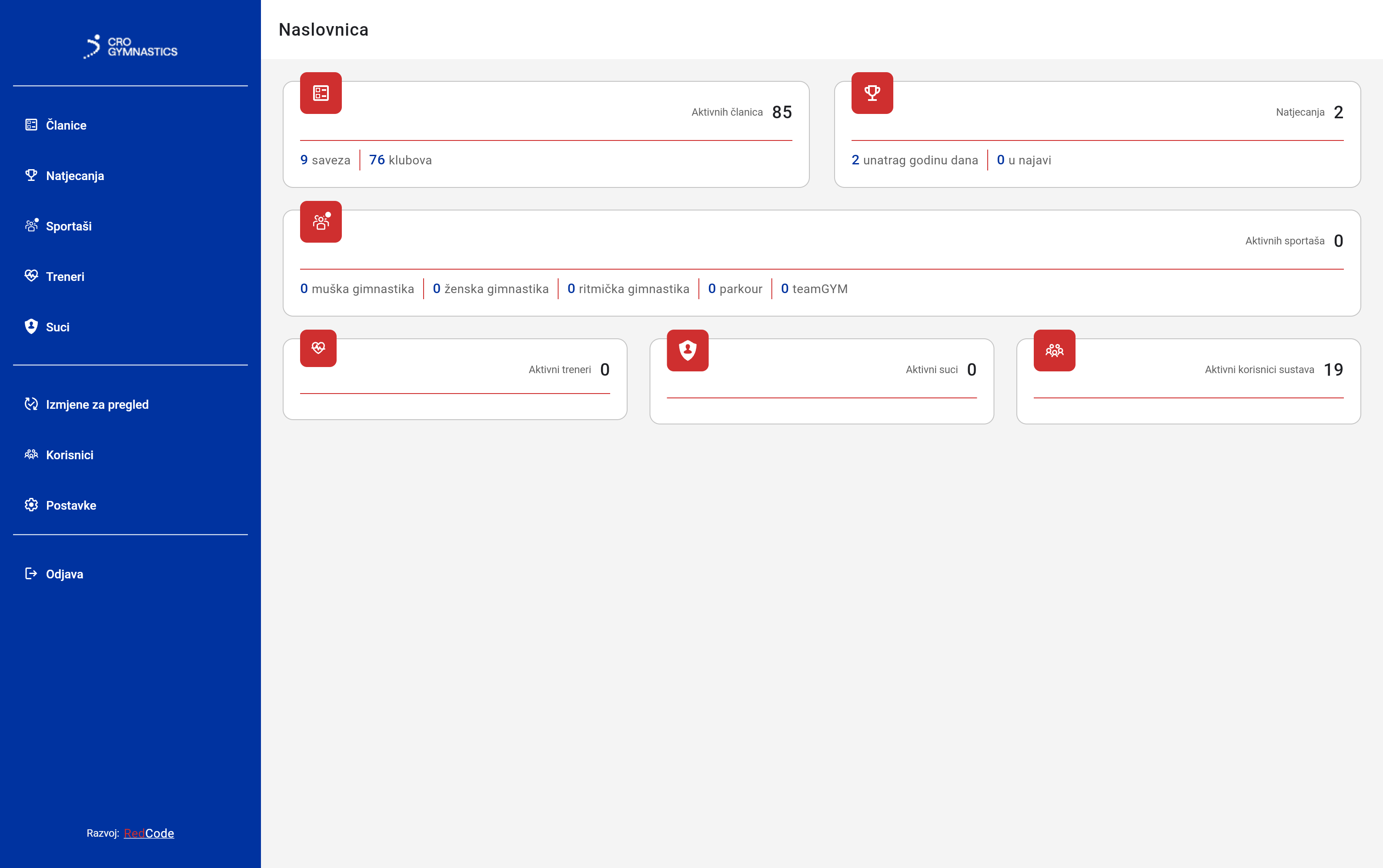Open Izmjene za pregled

pos(97,405)
